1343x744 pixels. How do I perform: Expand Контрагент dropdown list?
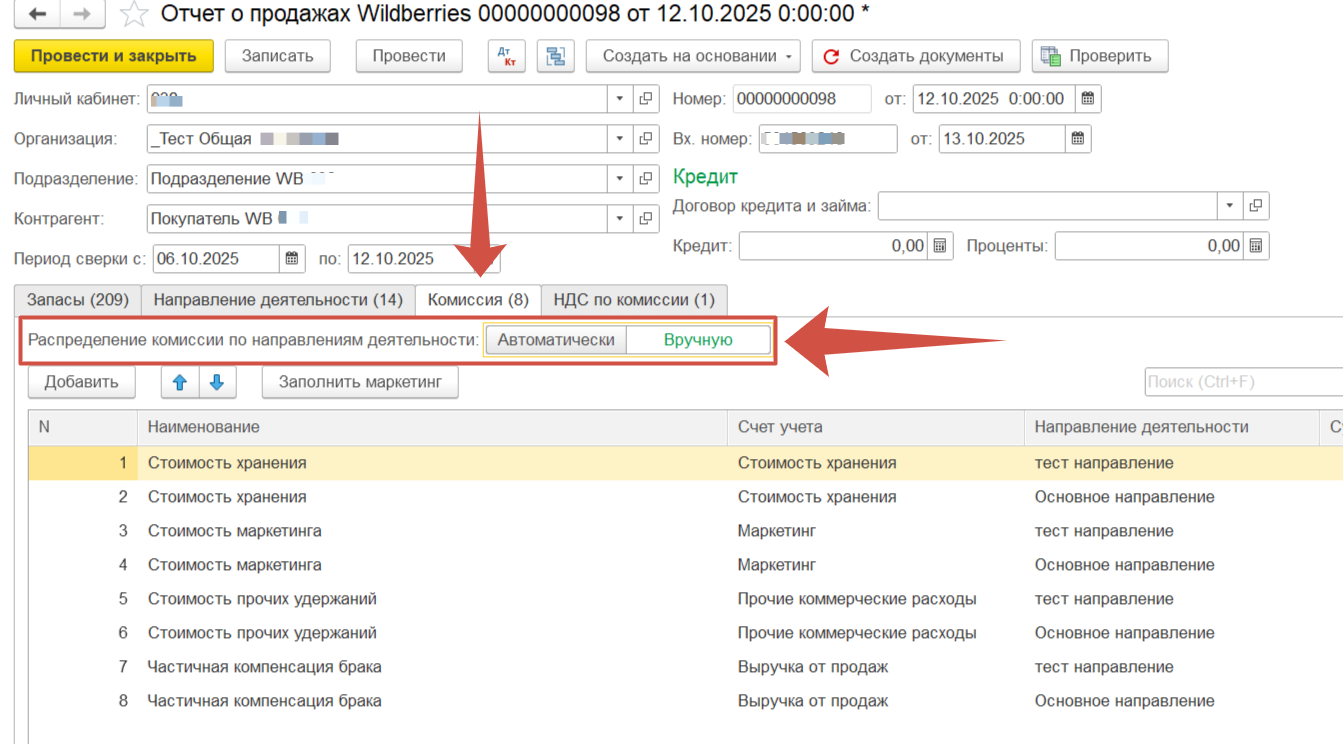(x=620, y=219)
